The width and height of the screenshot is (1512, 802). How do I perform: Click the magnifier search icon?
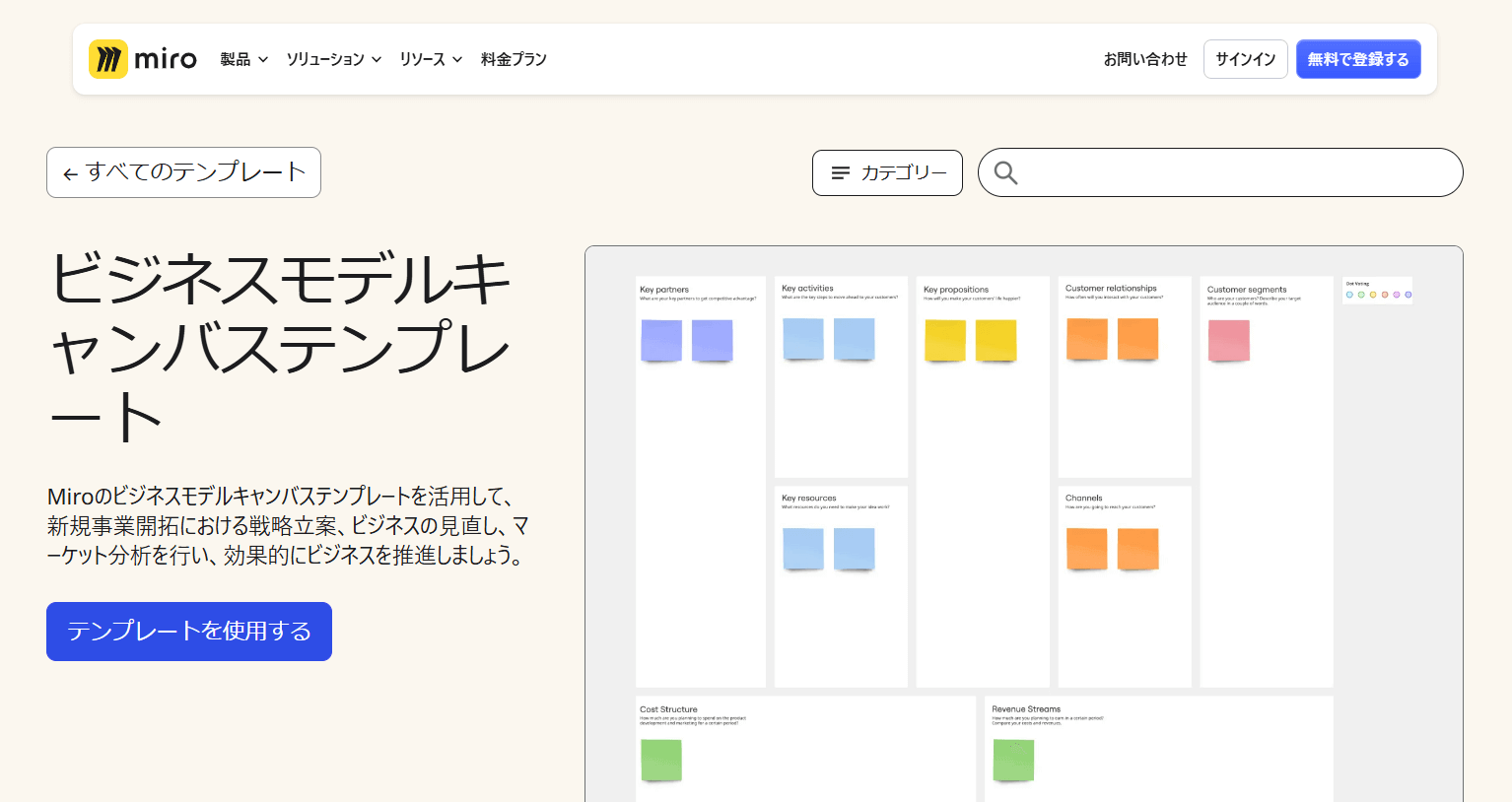pos(1005,172)
